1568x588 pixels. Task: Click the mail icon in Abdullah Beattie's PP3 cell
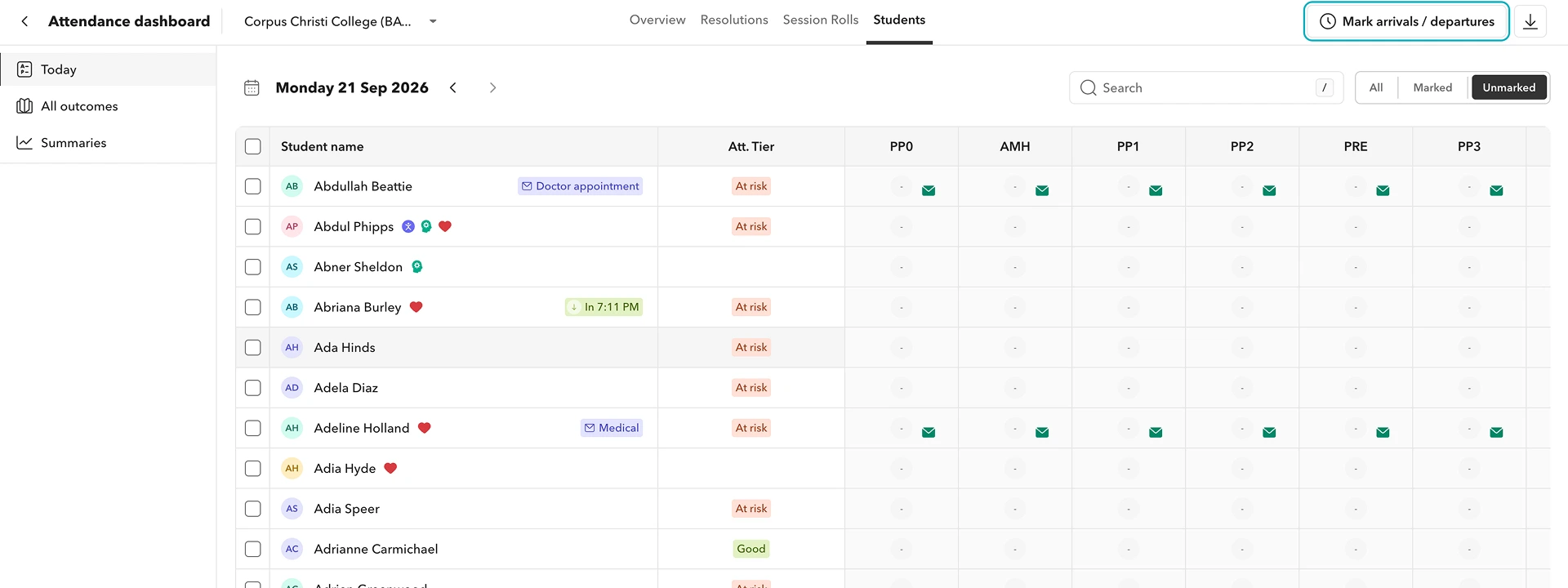pos(1496,190)
